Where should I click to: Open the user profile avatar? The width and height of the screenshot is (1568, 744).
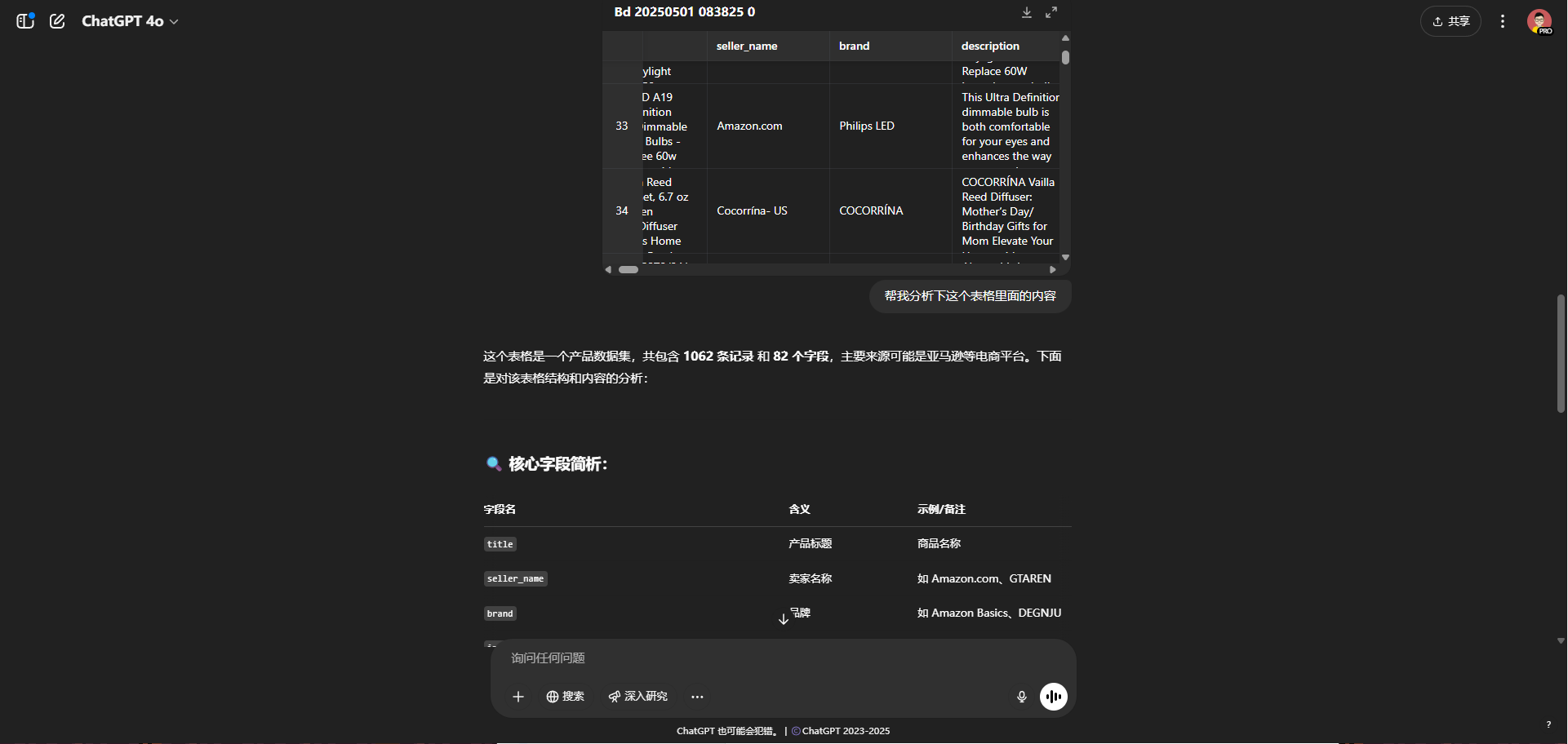point(1539,21)
